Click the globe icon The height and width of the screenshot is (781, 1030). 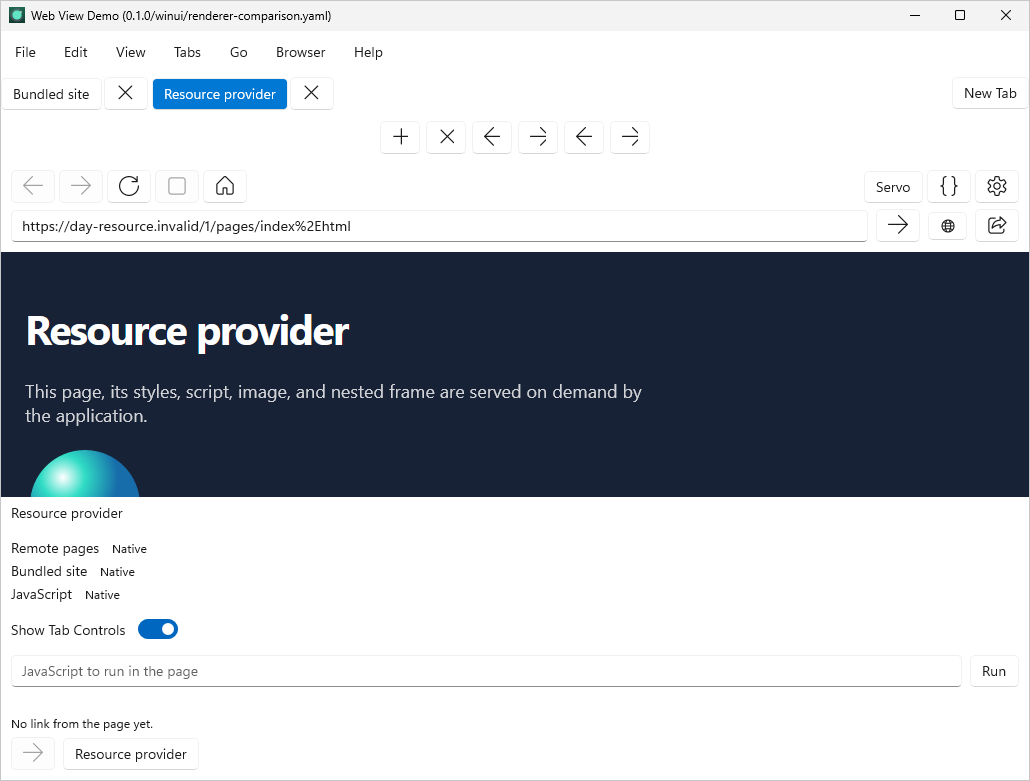click(947, 226)
